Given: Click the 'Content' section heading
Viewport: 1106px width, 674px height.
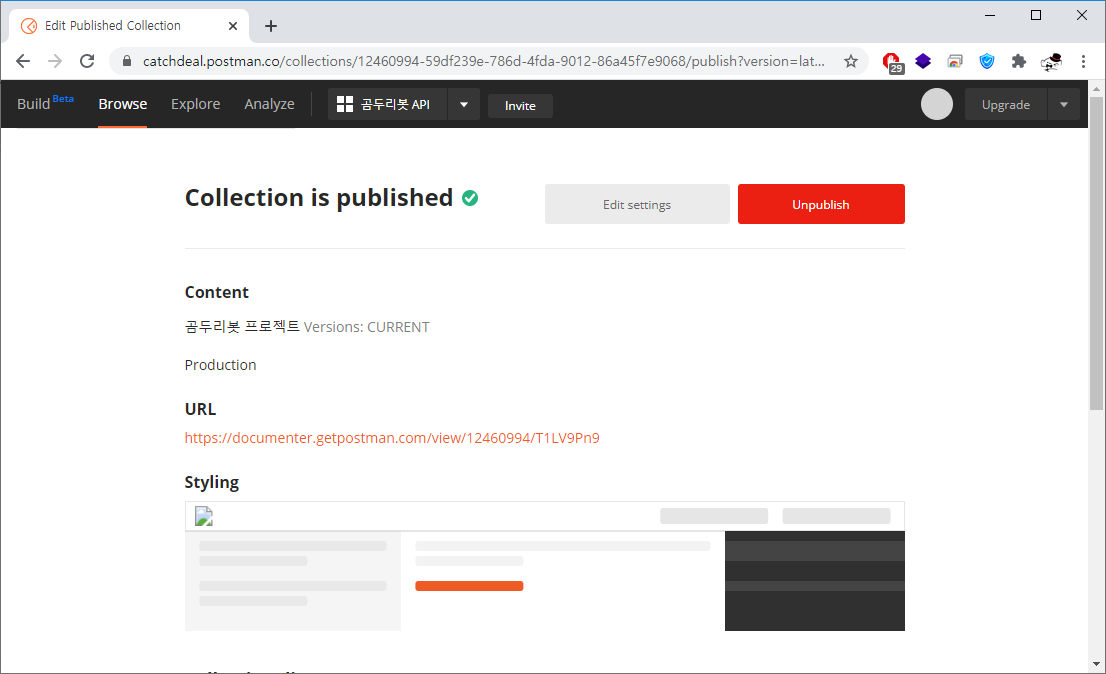Looking at the screenshot, I should (x=217, y=292).
